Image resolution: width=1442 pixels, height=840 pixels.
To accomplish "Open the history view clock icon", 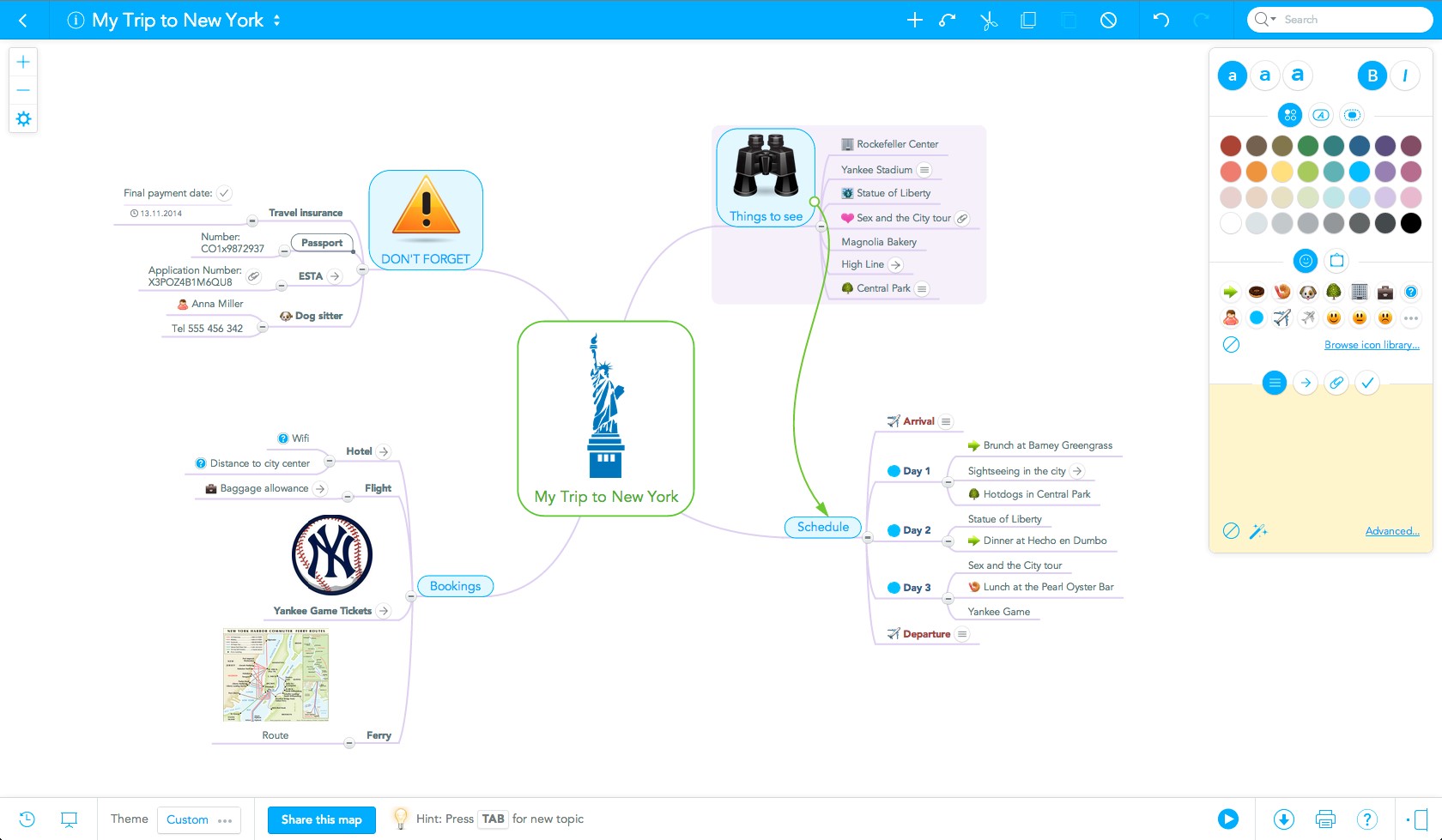I will coord(27,819).
